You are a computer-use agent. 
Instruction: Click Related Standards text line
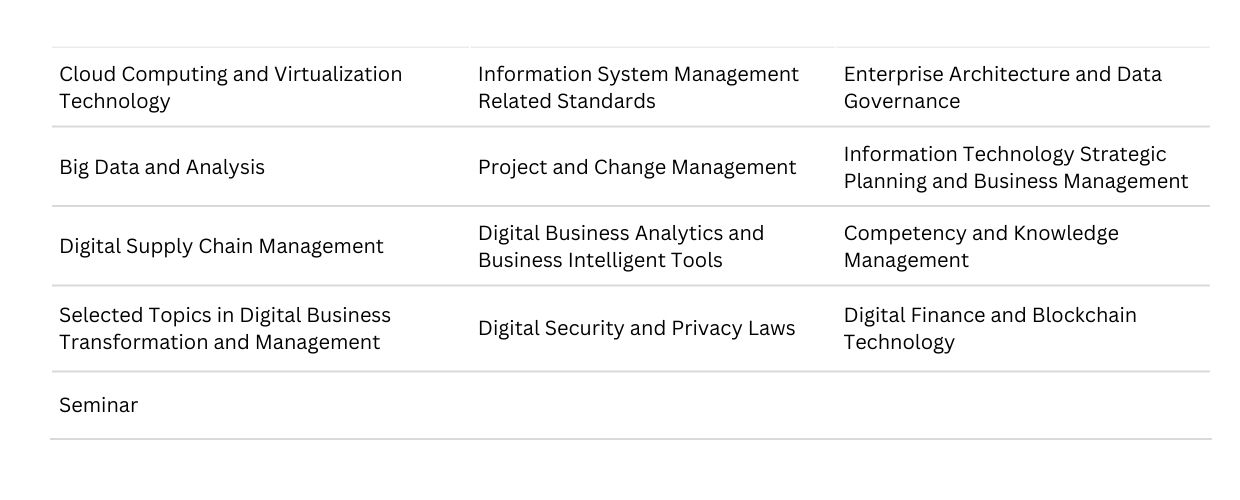[567, 101]
